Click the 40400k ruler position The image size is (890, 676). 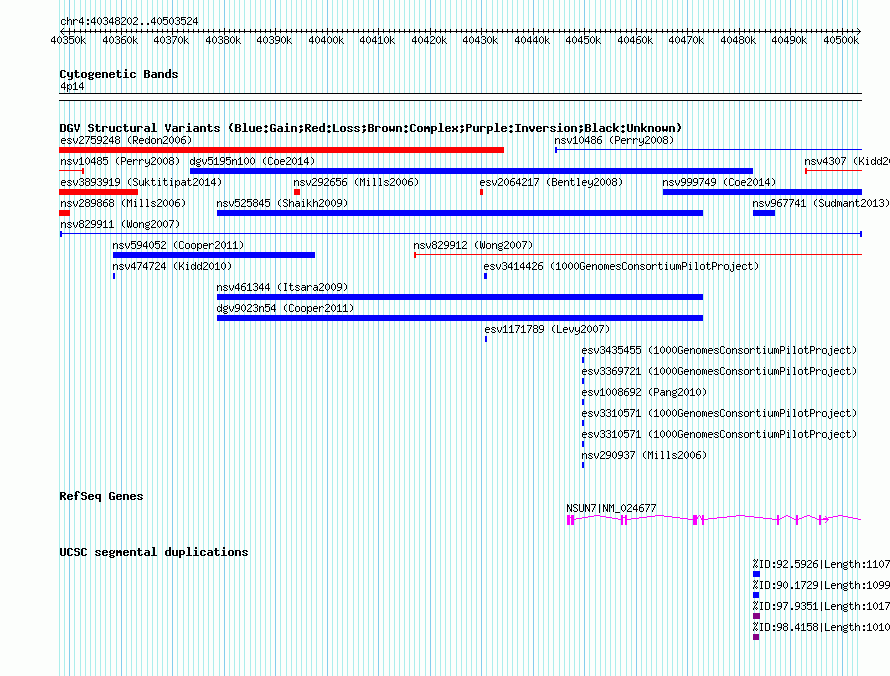coord(326,40)
